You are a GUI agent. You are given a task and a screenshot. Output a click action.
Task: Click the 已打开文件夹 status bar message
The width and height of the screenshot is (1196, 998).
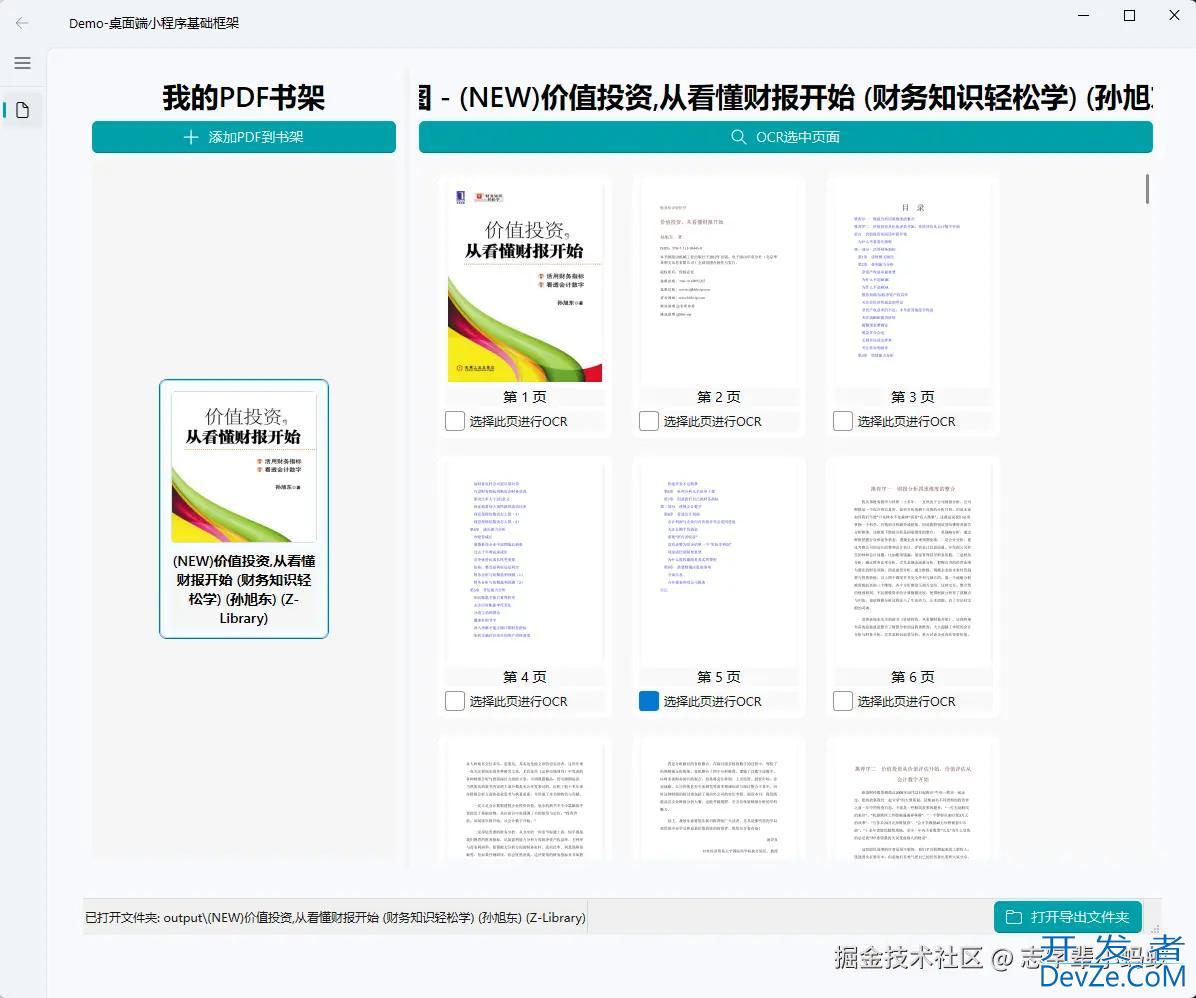point(336,917)
